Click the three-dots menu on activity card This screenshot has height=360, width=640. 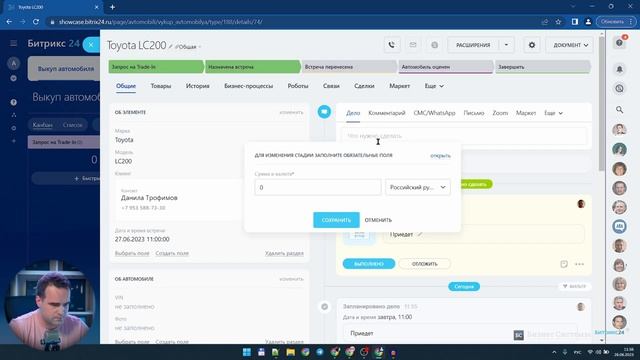(x=579, y=264)
